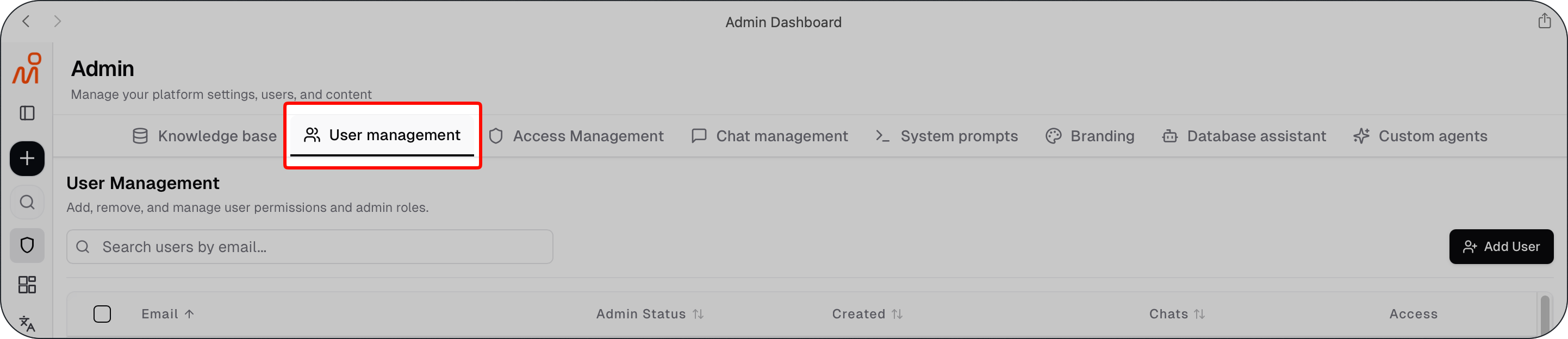Open the sidebar grid apps icon
The width and height of the screenshot is (1568, 339).
coord(27,285)
